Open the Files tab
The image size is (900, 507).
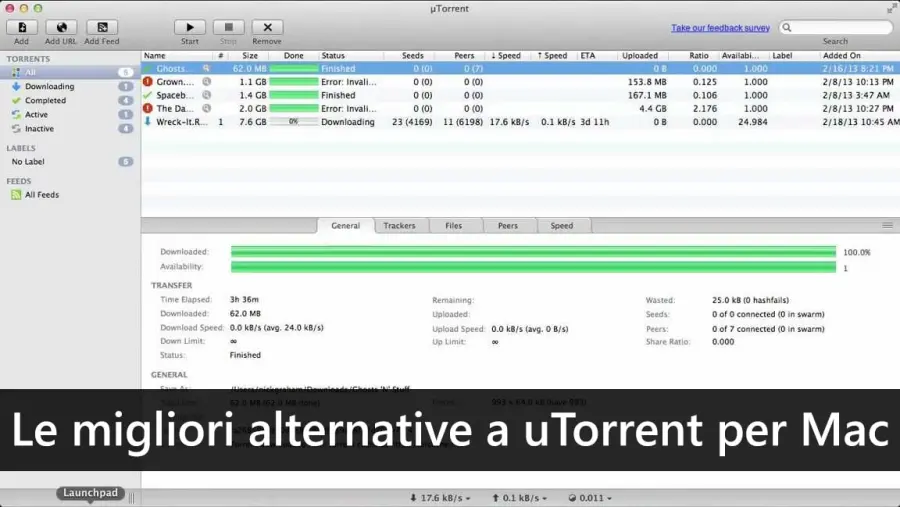click(453, 226)
